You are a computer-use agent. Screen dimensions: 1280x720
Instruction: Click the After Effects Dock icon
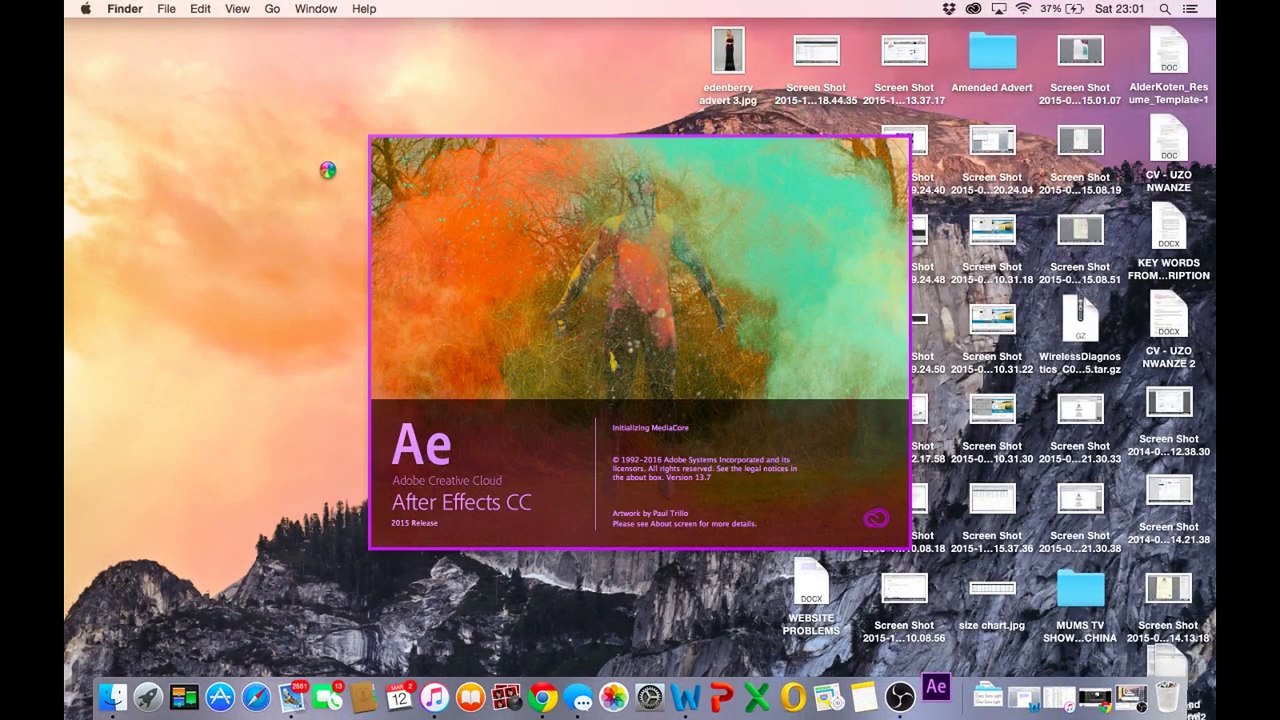click(x=936, y=687)
